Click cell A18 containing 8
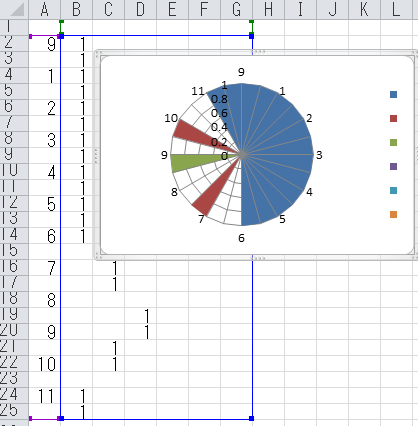The width and height of the screenshot is (418, 426). pos(45,299)
